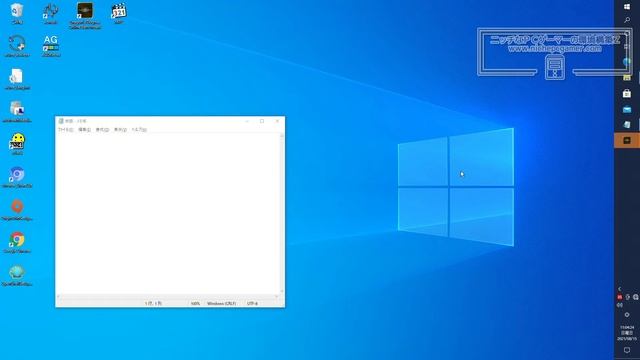Select the installer package desktop icon
640x360 pixels.
pyautogui.click(x=17, y=111)
